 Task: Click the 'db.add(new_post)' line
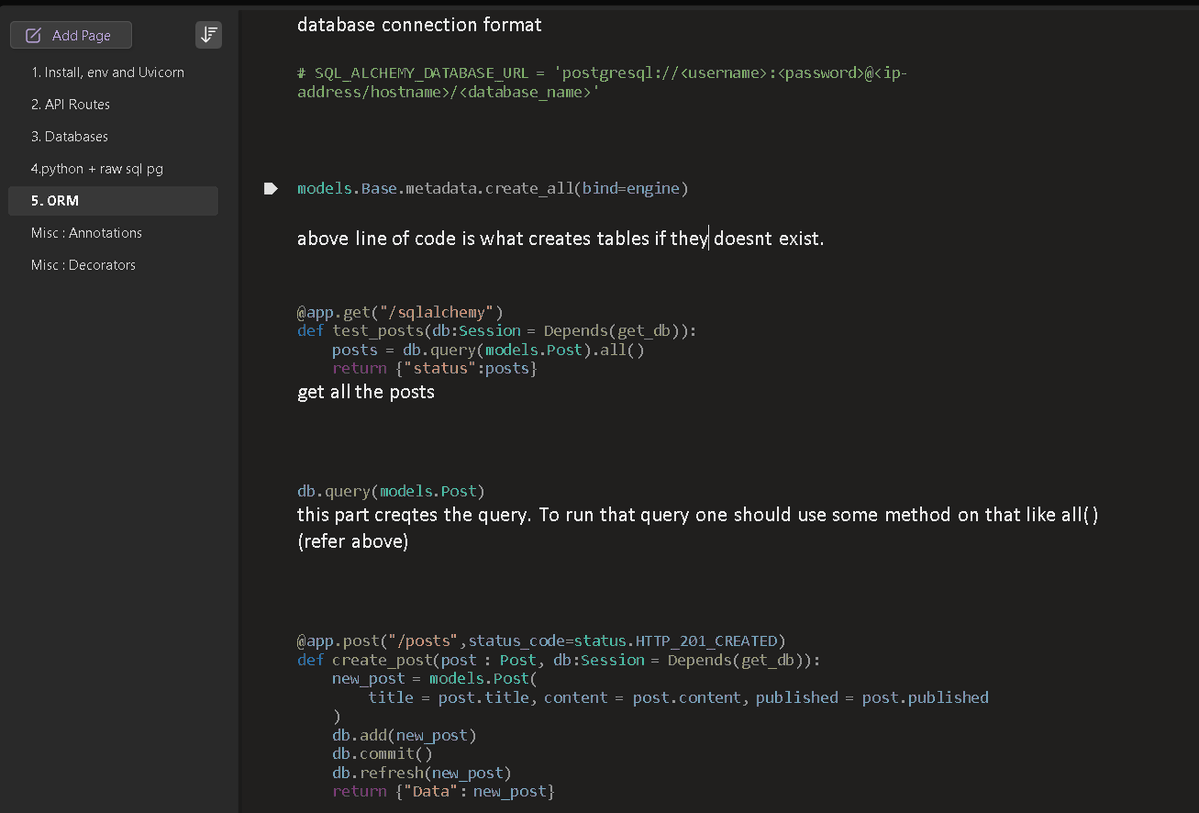[x=405, y=735]
